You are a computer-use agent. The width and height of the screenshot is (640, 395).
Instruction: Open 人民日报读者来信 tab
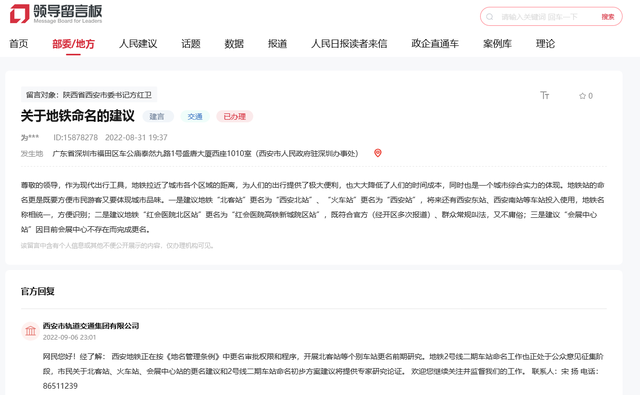[x=349, y=44]
